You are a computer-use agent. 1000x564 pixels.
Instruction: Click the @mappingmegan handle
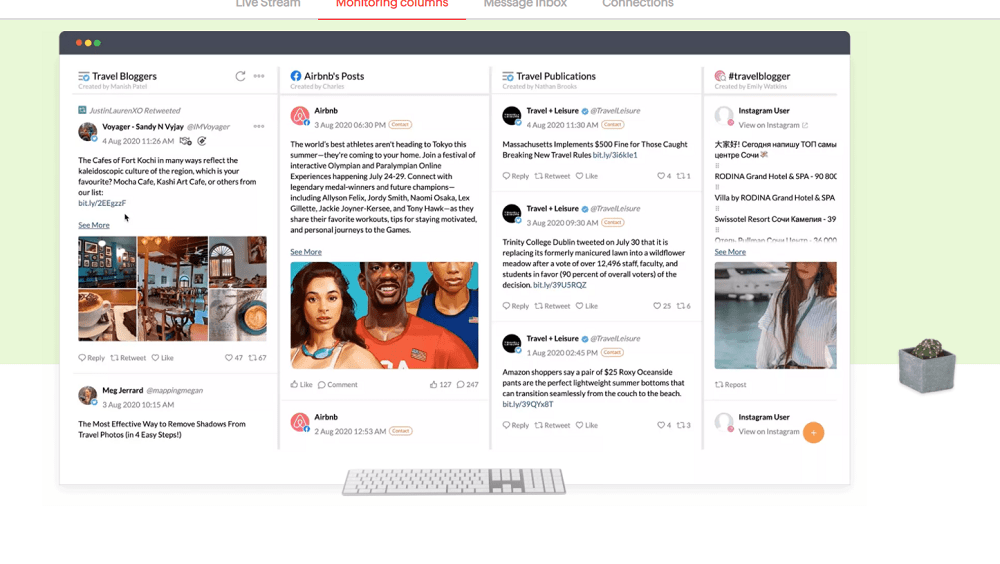pyautogui.click(x=175, y=390)
